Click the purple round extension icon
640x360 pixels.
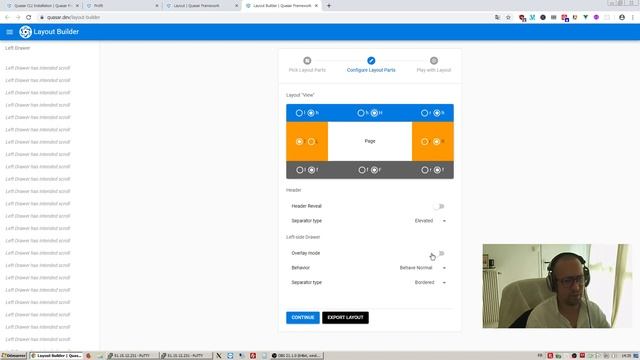pos(596,18)
